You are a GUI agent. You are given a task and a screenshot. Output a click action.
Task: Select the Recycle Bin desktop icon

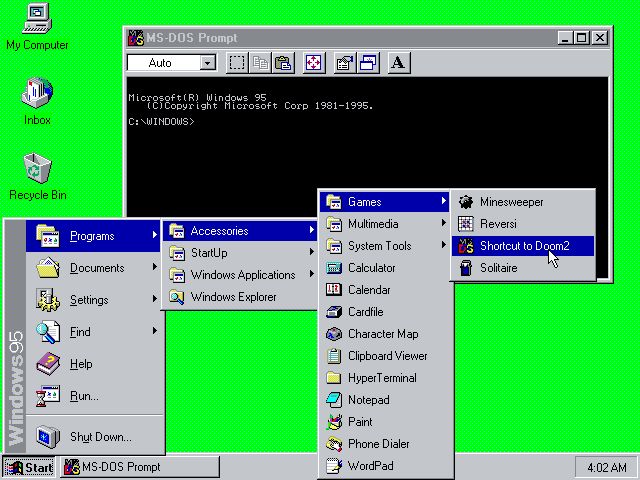38,176
